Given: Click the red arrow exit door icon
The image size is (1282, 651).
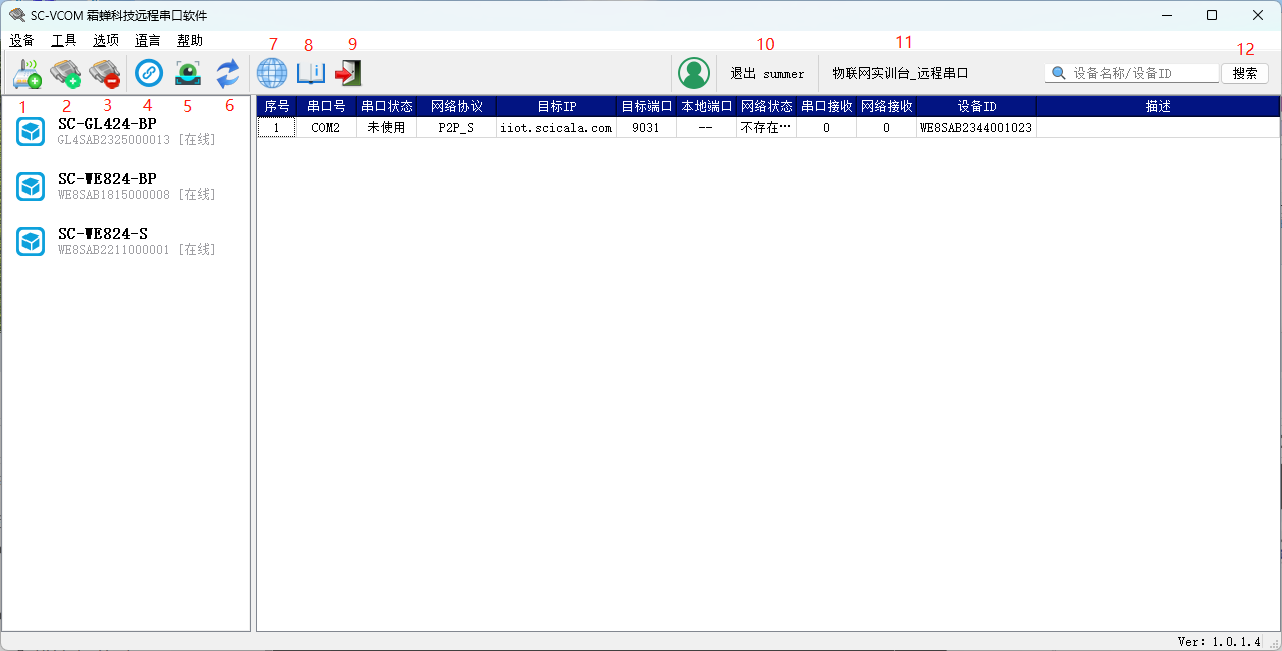Looking at the screenshot, I should click(348, 73).
